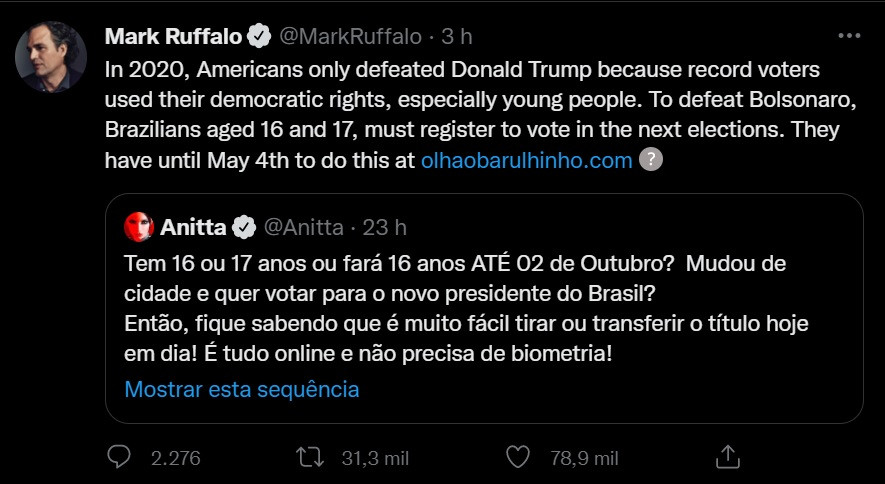
Task: Click 'Mostrar esta sequência' link
Action: click(x=241, y=389)
